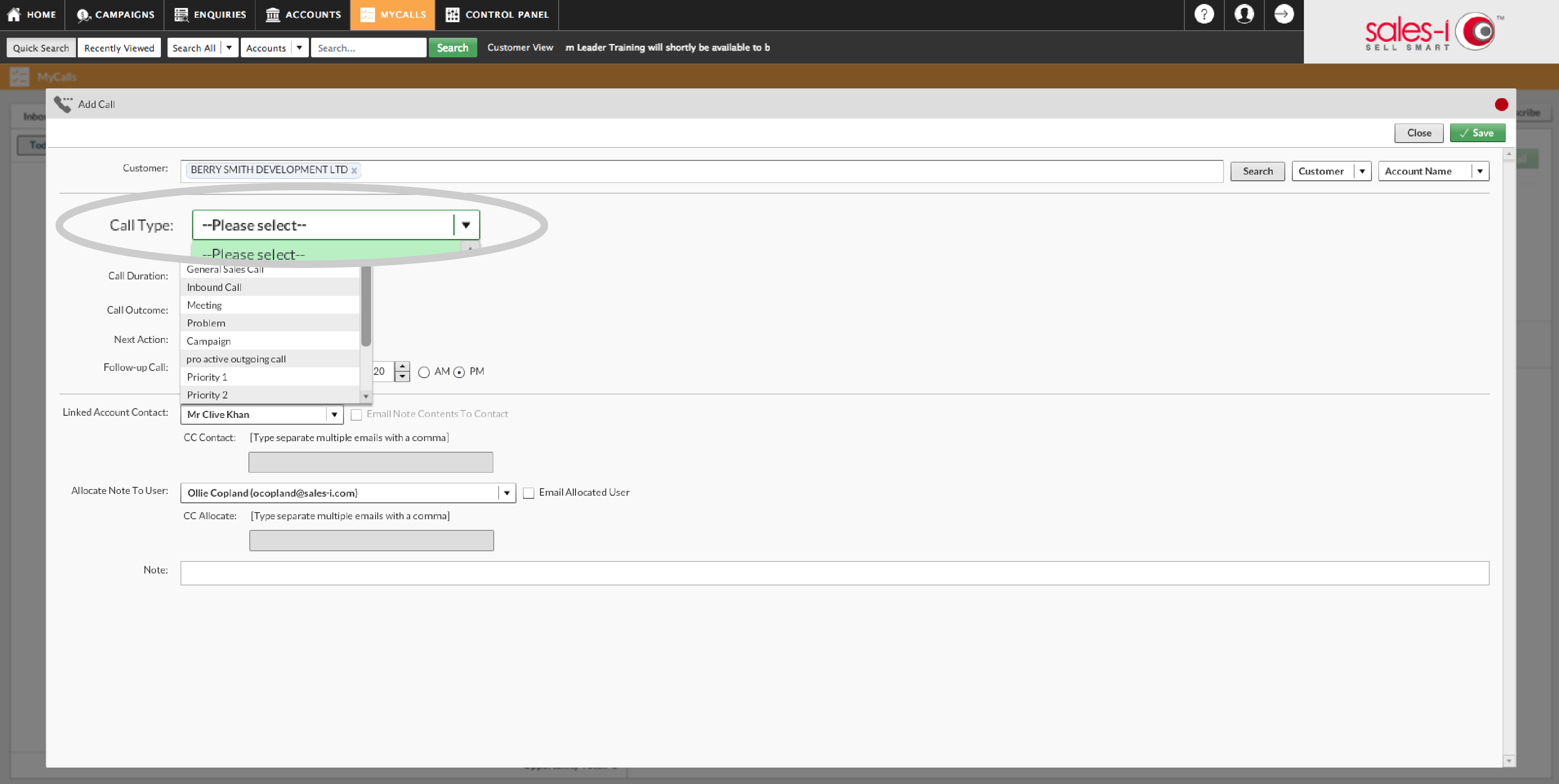This screenshot has width=1559, height=784.
Task: Open the Account Name sort dropdown
Action: [1480, 171]
